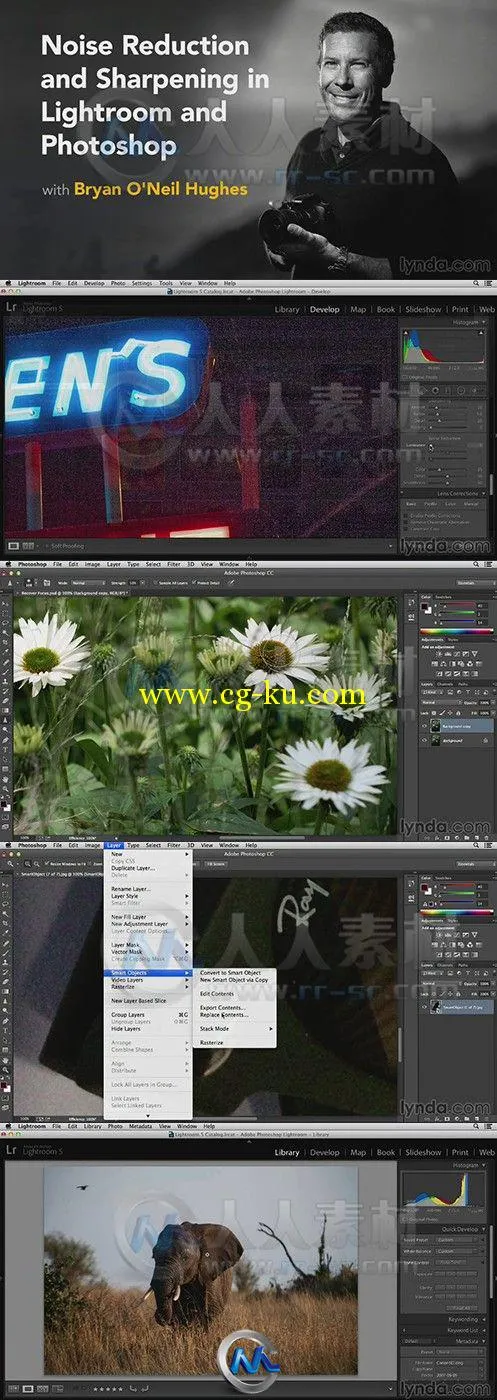Click Loupe view icon in Lightroom Develop toolbar

pos(14,546)
